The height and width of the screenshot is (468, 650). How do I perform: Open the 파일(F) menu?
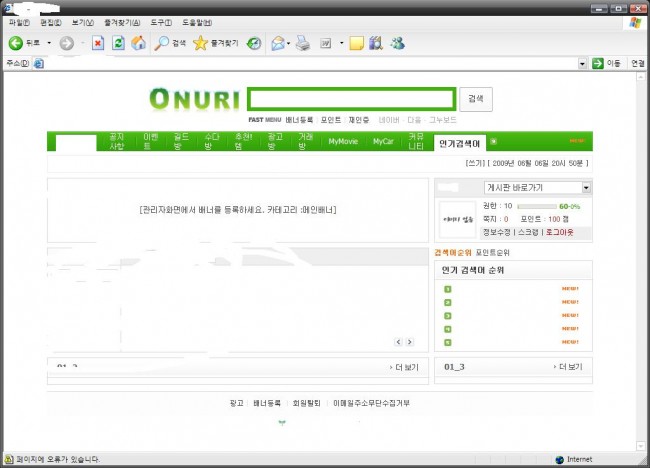tap(19, 22)
